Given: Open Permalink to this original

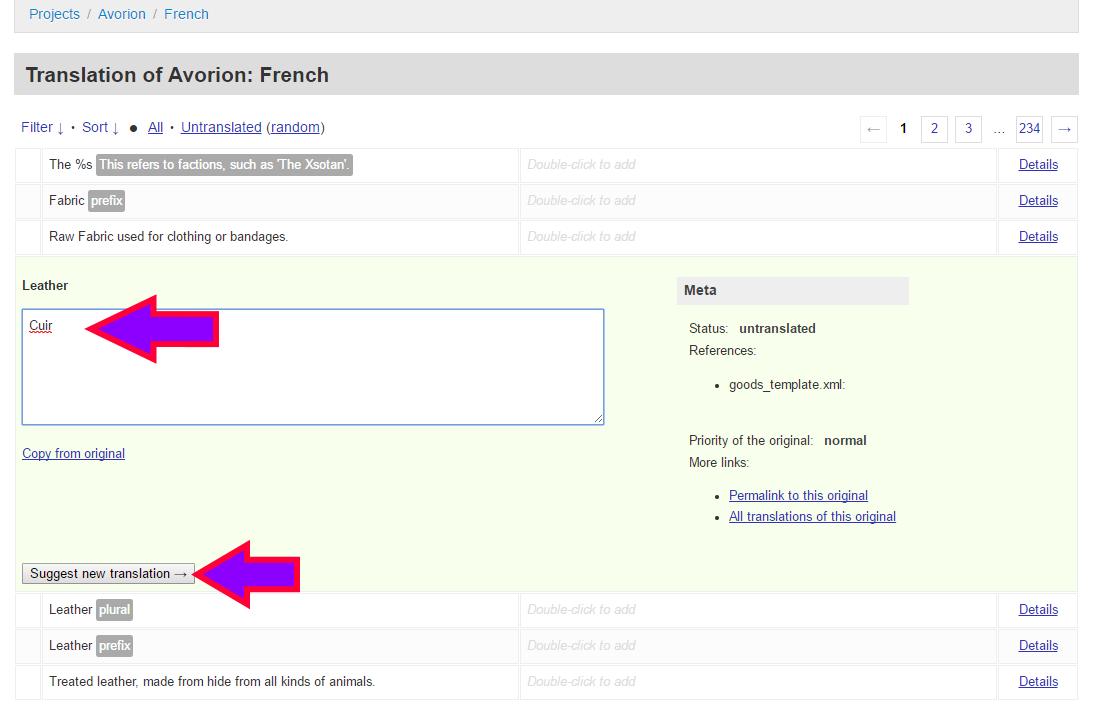Looking at the screenshot, I should [798, 496].
